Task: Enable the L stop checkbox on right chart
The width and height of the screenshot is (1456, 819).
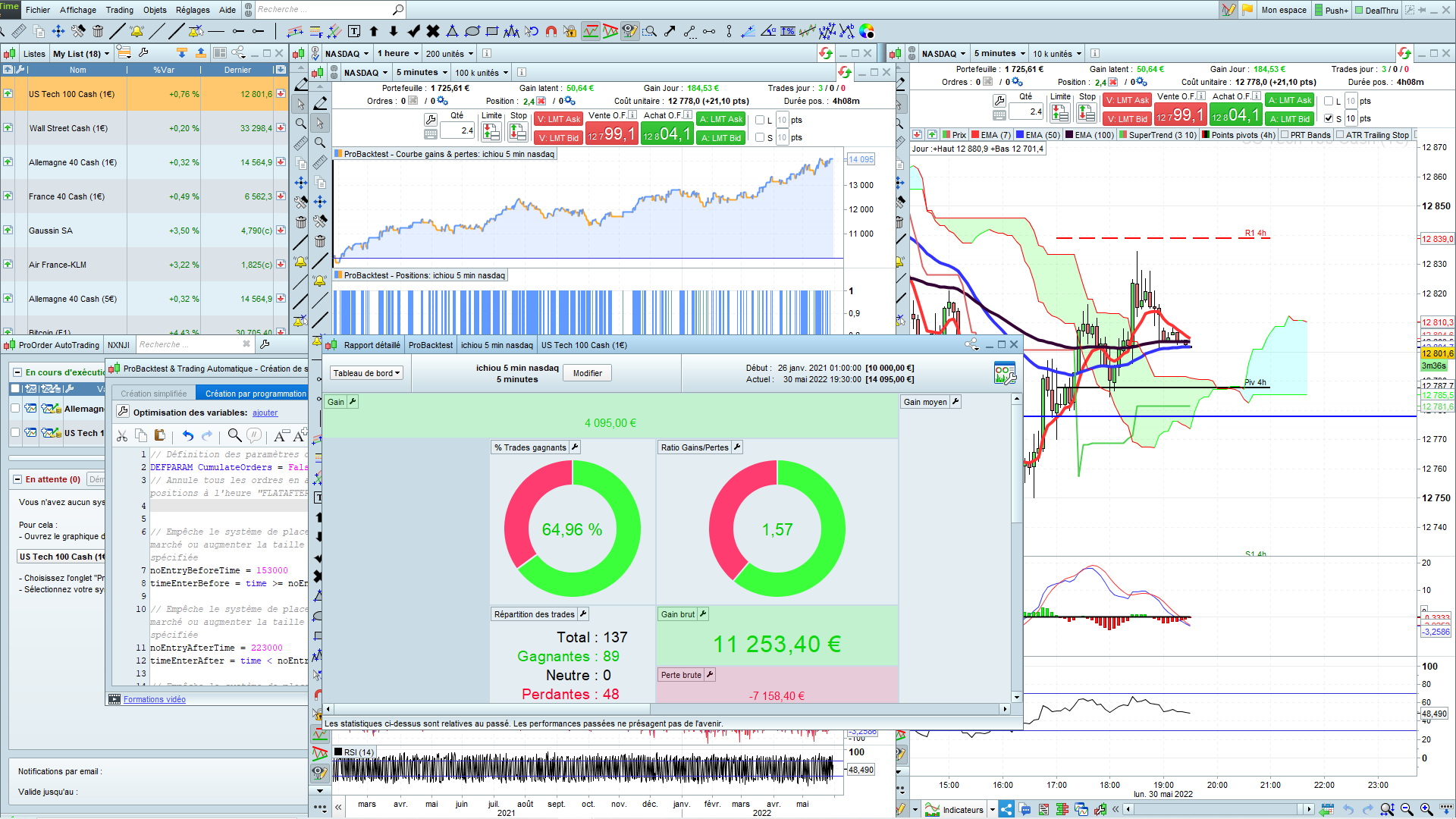Action: coord(1329,101)
